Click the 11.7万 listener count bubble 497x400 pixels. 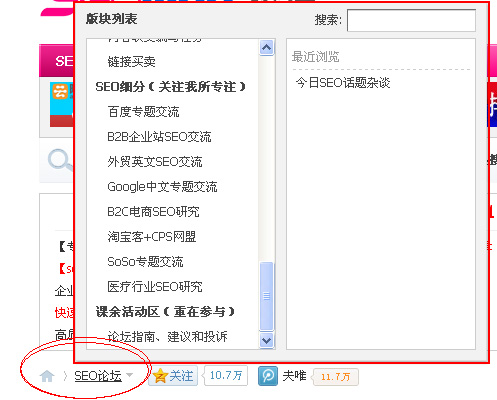point(335,377)
